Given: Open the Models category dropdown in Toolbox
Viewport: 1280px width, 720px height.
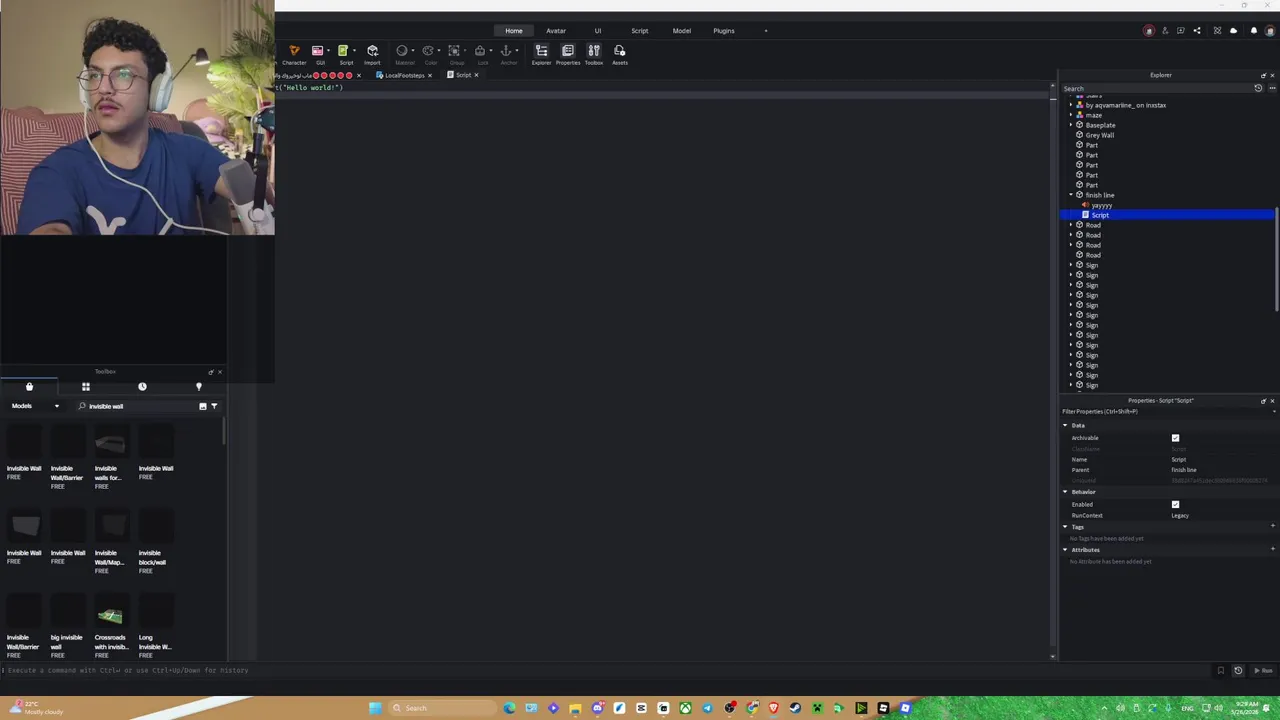Looking at the screenshot, I should pos(35,406).
